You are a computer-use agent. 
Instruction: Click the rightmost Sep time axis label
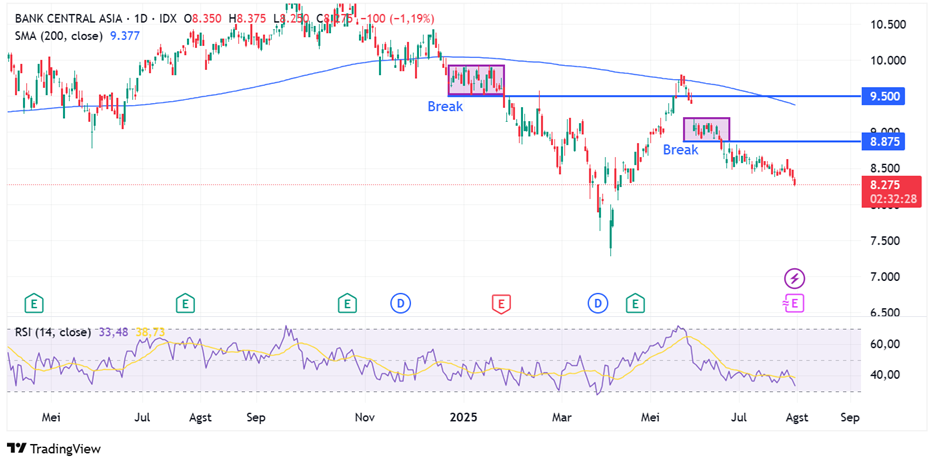tap(850, 416)
